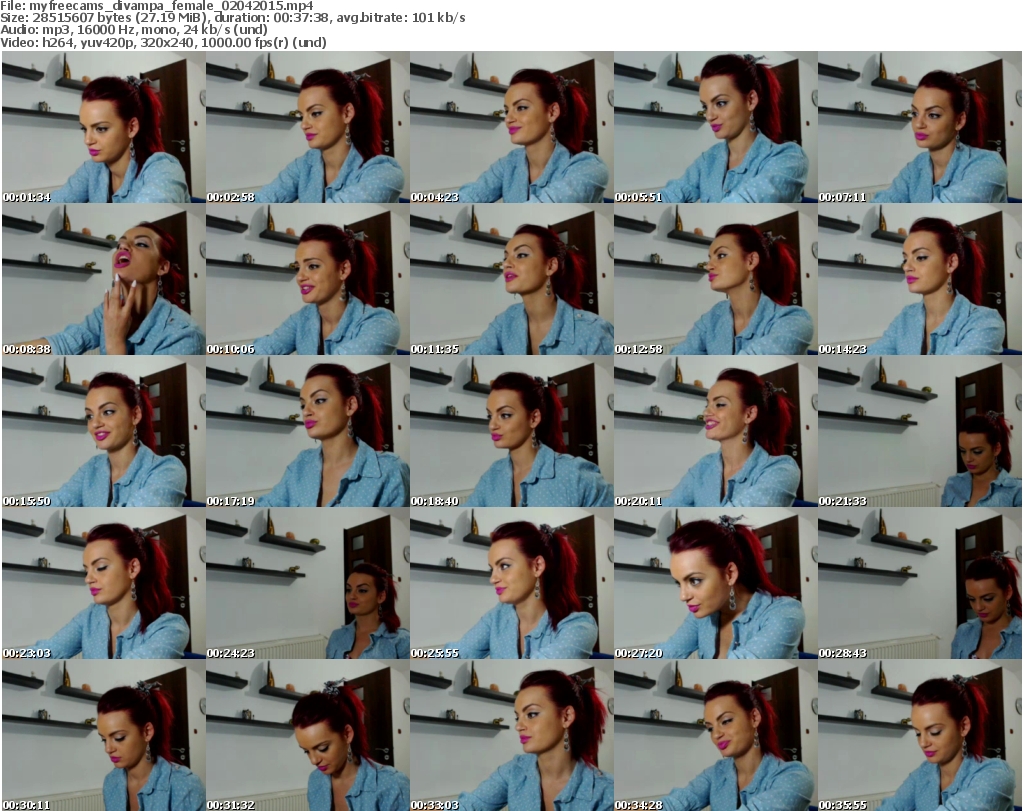Click the 'Audio: mp3, 16000 Hz' info line

click(x=134, y=30)
